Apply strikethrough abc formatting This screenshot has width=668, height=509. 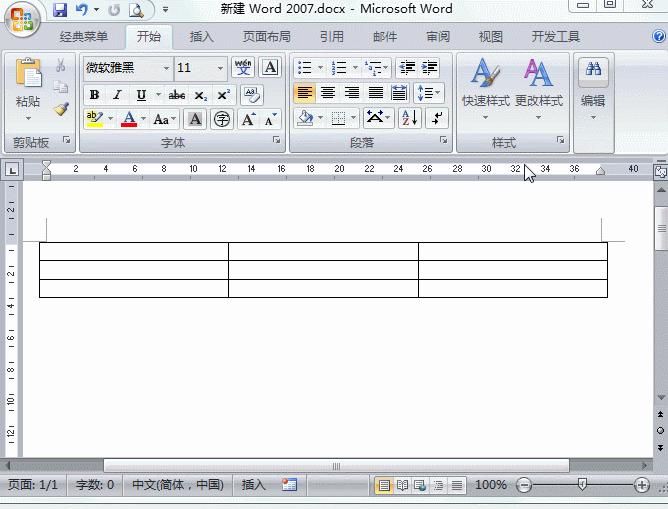tap(177, 95)
